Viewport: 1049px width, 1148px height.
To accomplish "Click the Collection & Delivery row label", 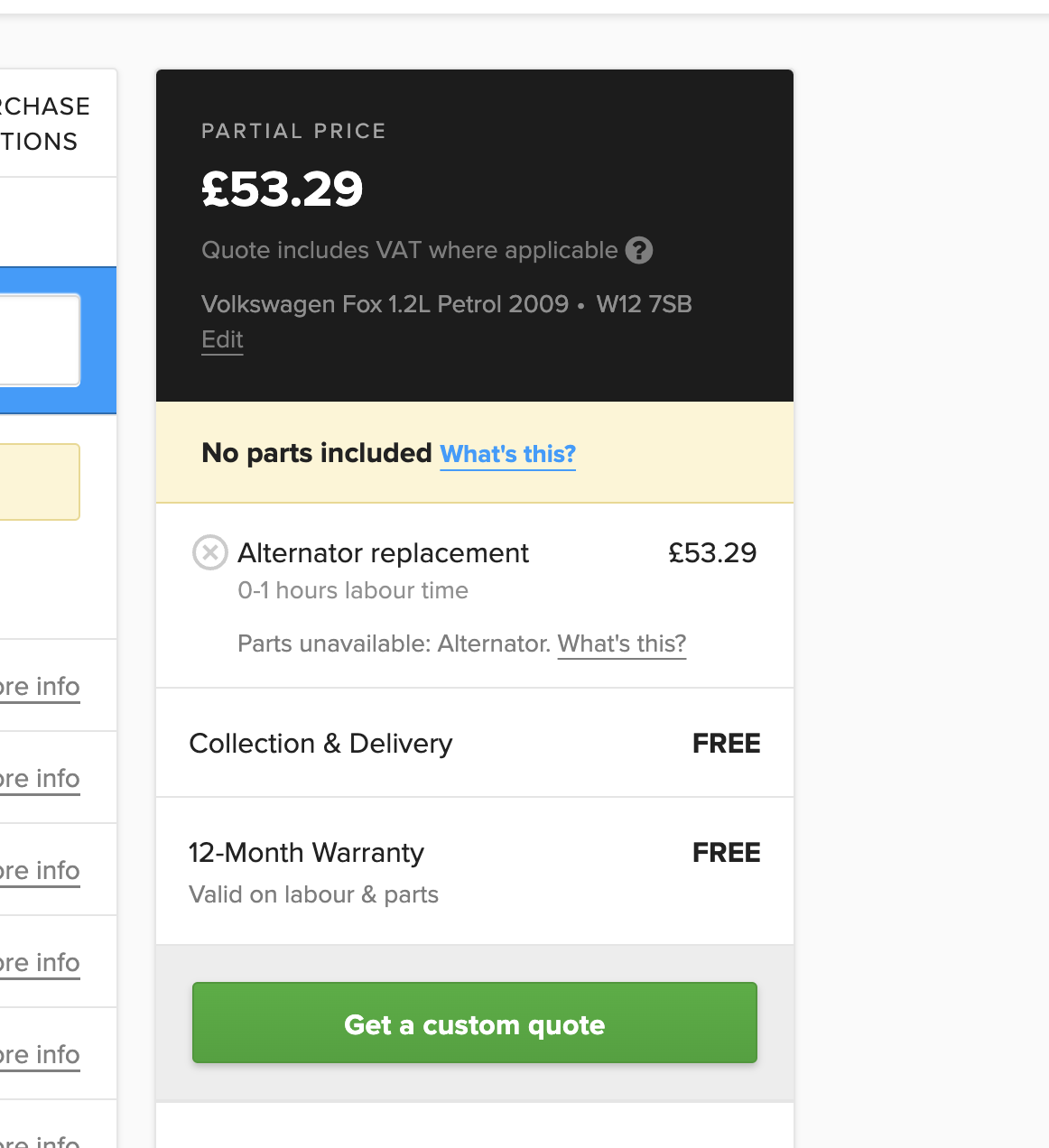I will click(320, 744).
